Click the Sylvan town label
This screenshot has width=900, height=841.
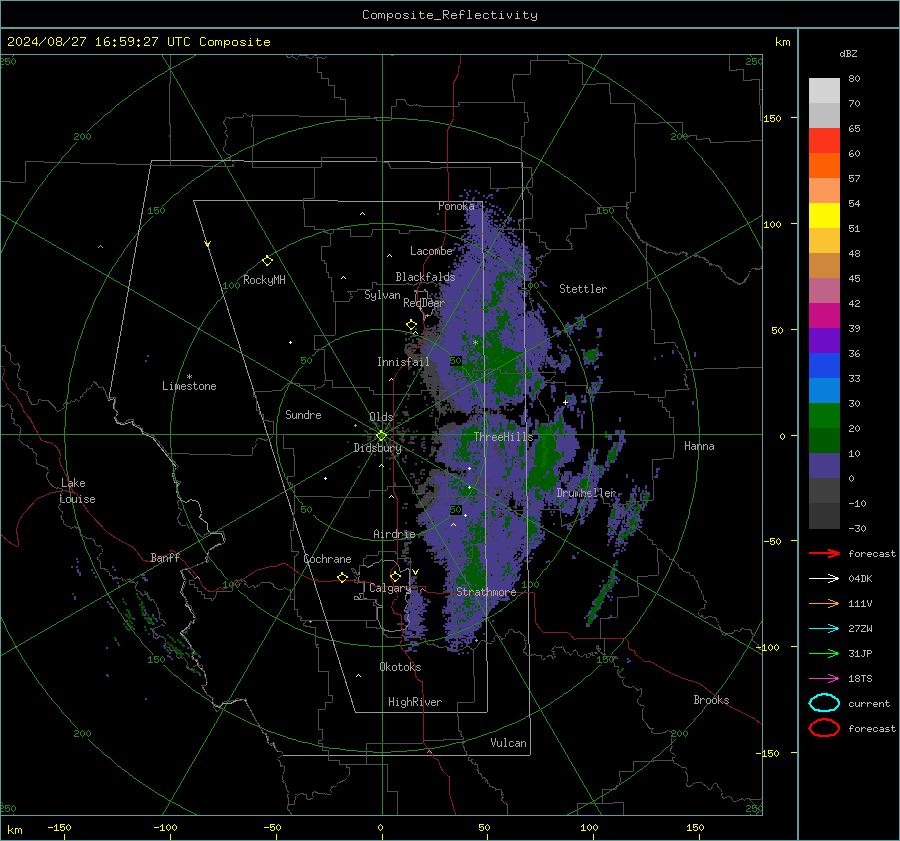tap(382, 295)
